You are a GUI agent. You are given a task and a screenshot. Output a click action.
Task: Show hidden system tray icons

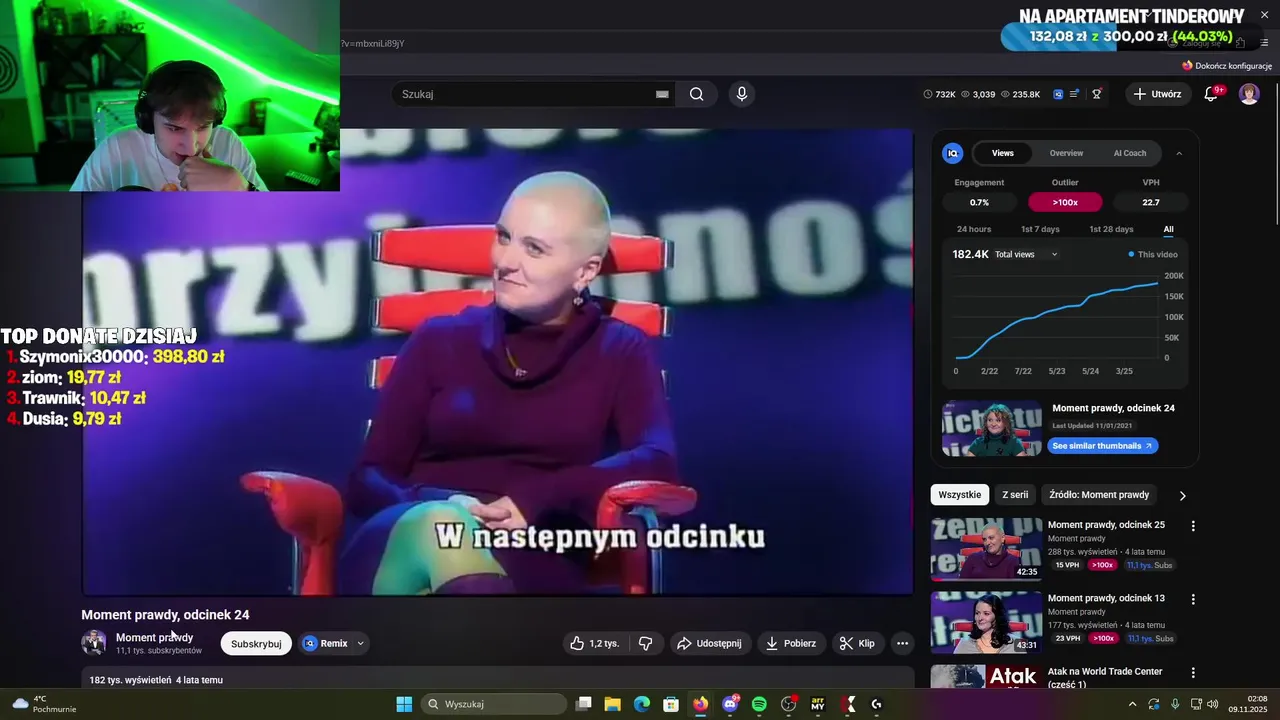coord(1132,704)
